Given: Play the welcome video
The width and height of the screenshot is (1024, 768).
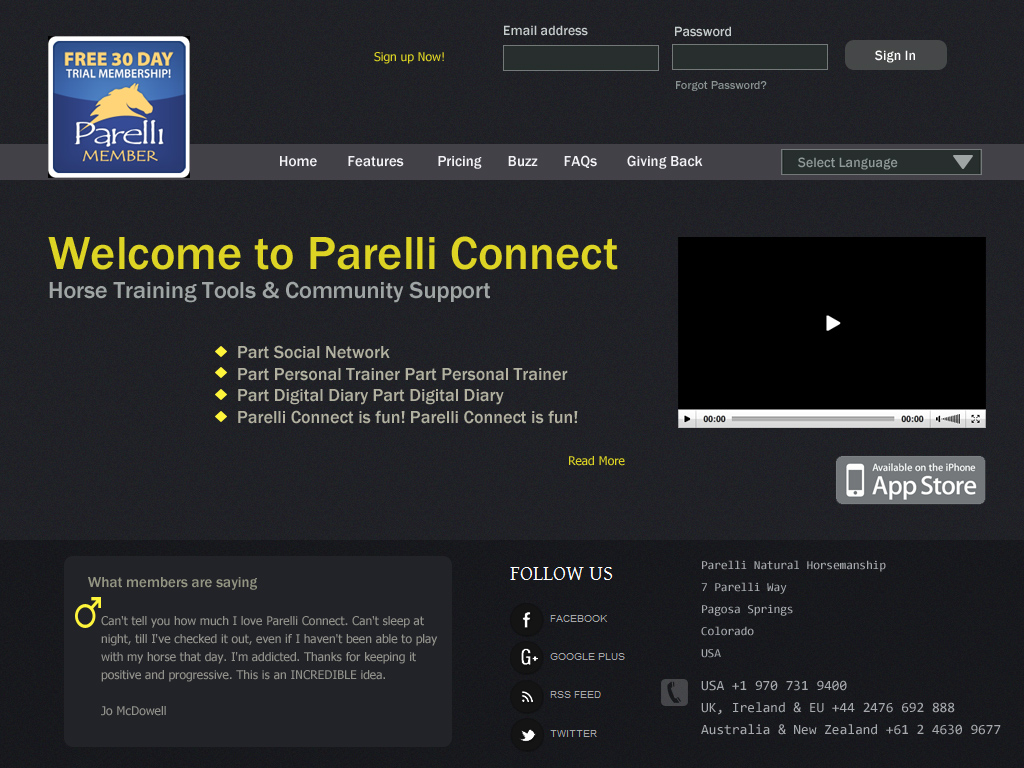Looking at the screenshot, I should (x=831, y=323).
